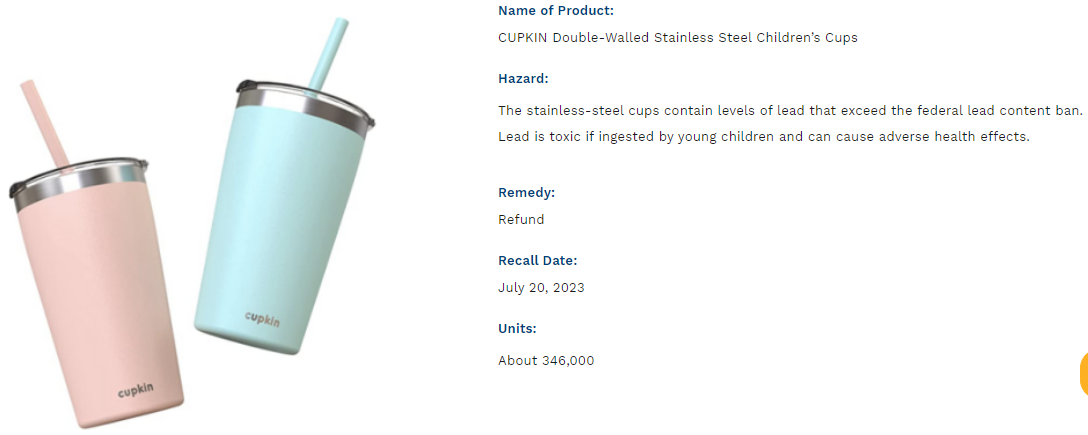Click the "Recall Date:" heading
1088x435 pixels.
[x=537, y=261]
